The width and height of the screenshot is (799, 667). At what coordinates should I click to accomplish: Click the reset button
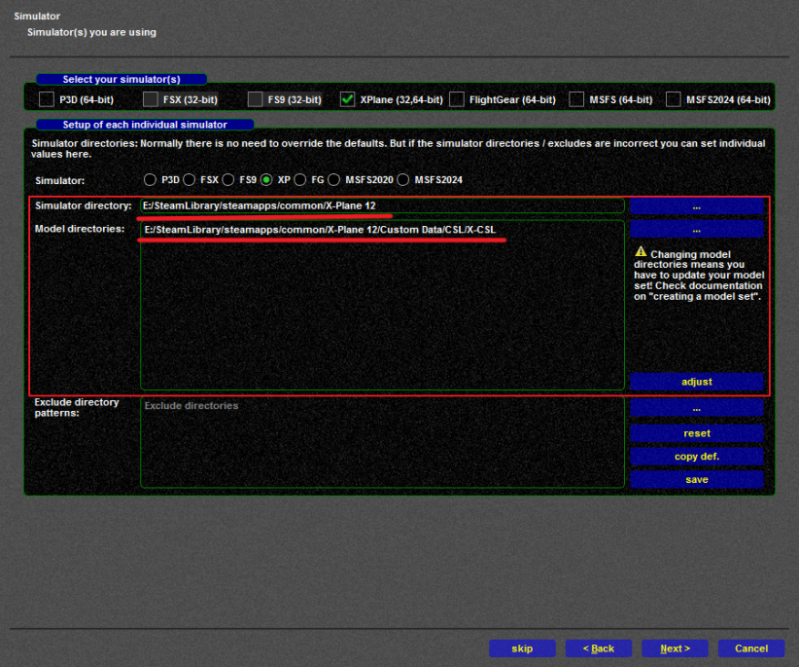[x=696, y=433]
